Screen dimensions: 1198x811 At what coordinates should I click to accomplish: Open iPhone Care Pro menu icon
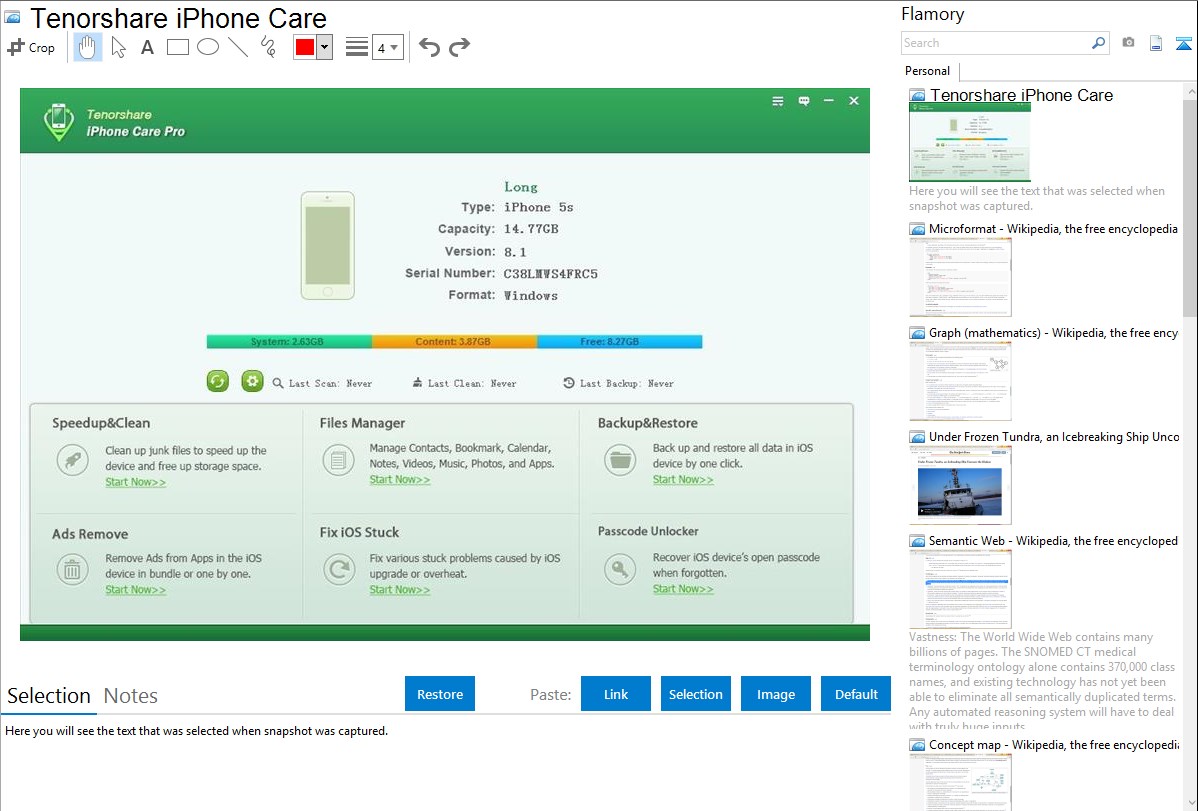point(778,101)
